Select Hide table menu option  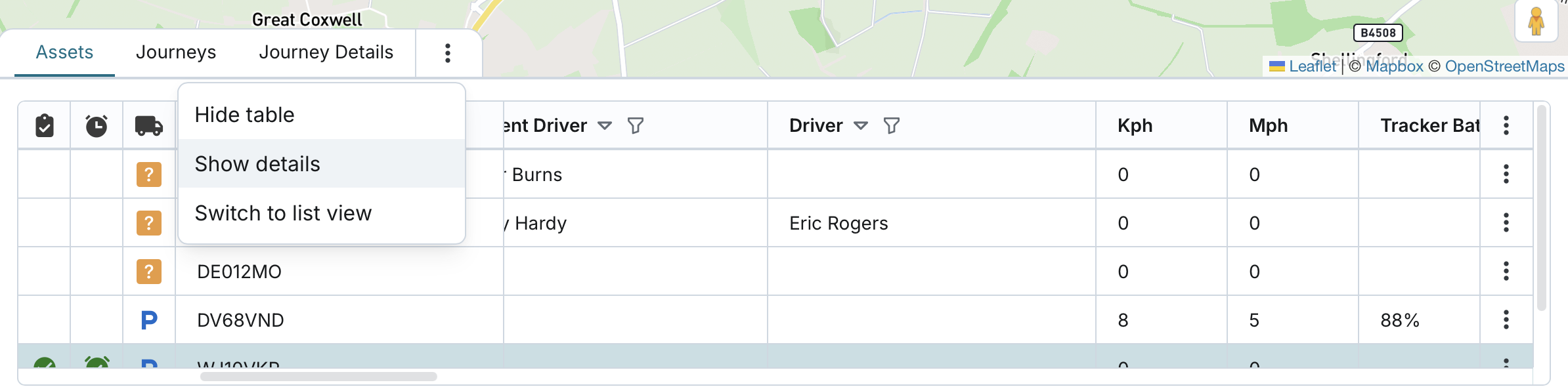point(244,115)
